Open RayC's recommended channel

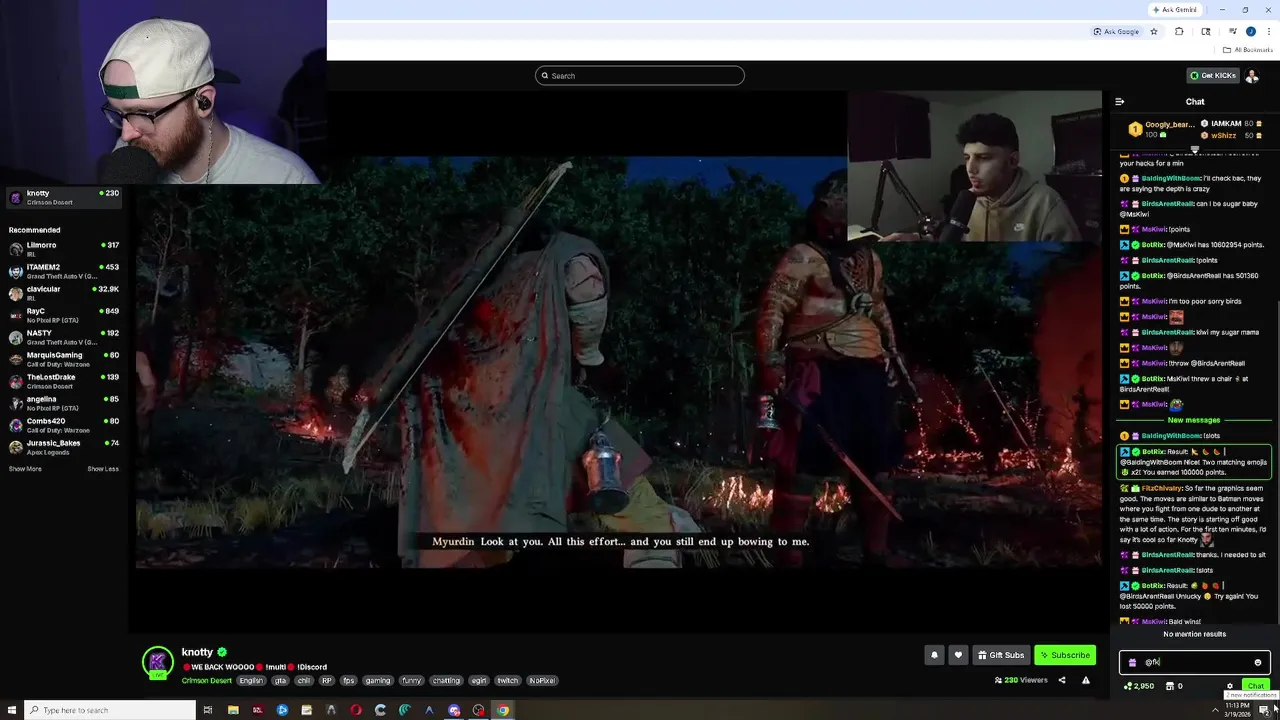pyautogui.click(x=64, y=315)
